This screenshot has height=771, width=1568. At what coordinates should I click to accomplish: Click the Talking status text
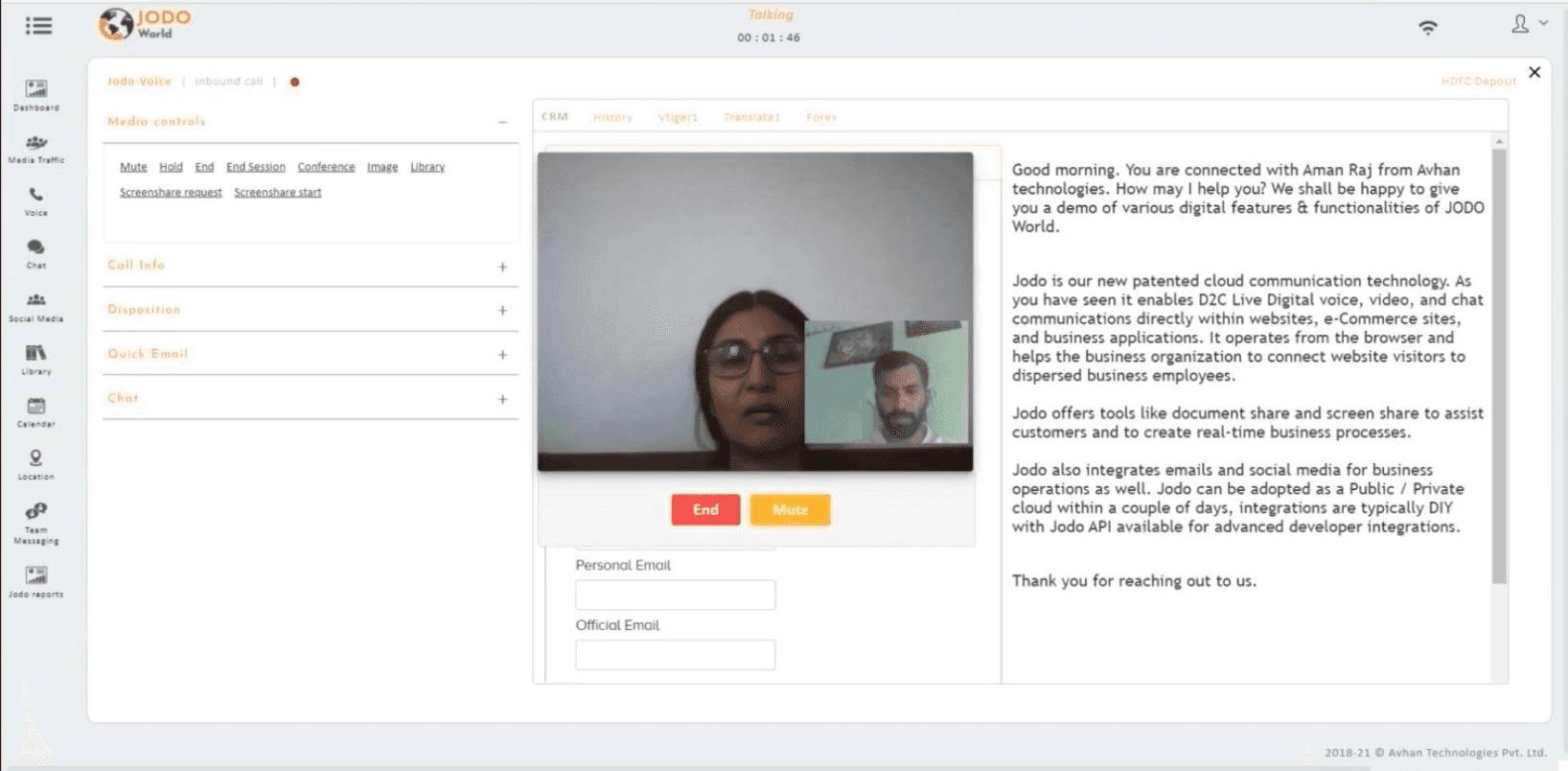(x=771, y=15)
